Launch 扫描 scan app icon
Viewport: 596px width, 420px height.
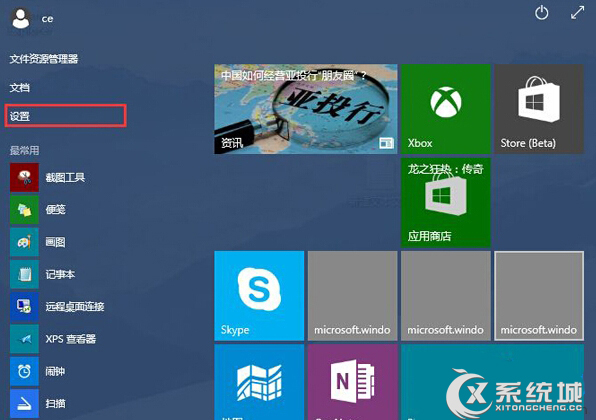click(x=24, y=403)
